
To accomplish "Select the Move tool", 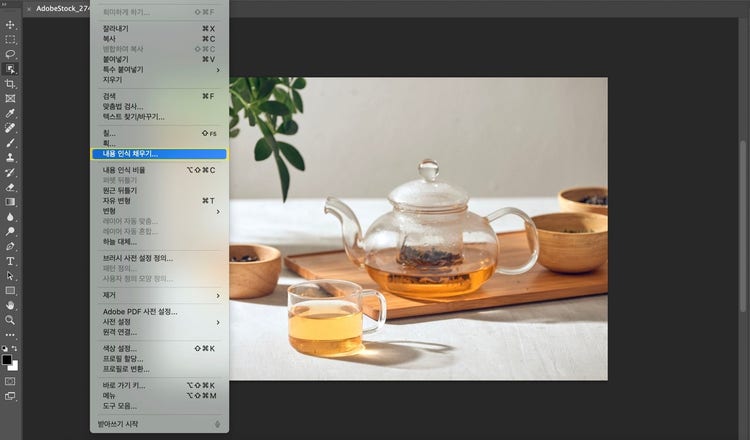I will coord(10,24).
